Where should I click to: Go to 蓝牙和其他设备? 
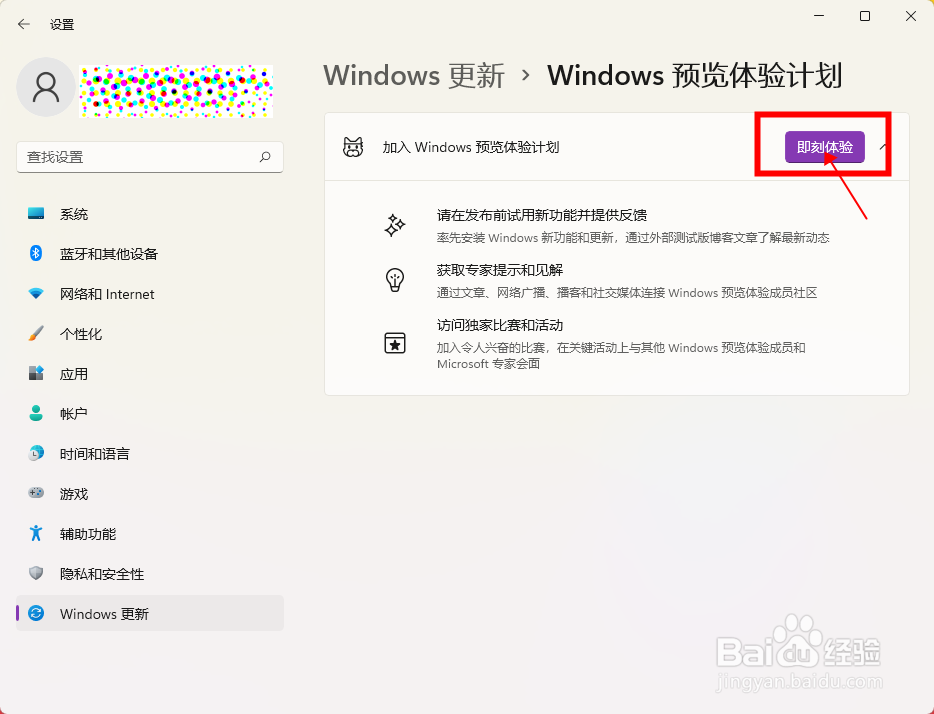pos(150,254)
